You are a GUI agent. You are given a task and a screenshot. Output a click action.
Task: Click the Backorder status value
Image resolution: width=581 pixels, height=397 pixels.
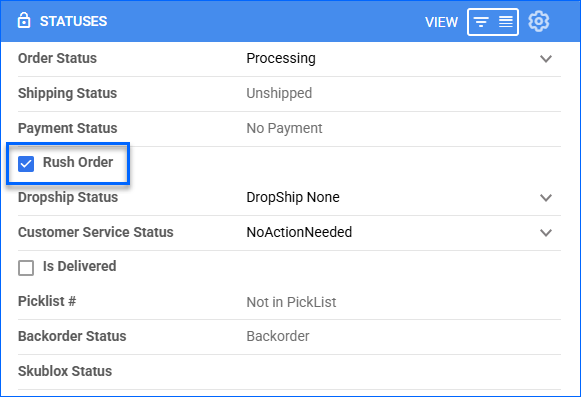278,336
